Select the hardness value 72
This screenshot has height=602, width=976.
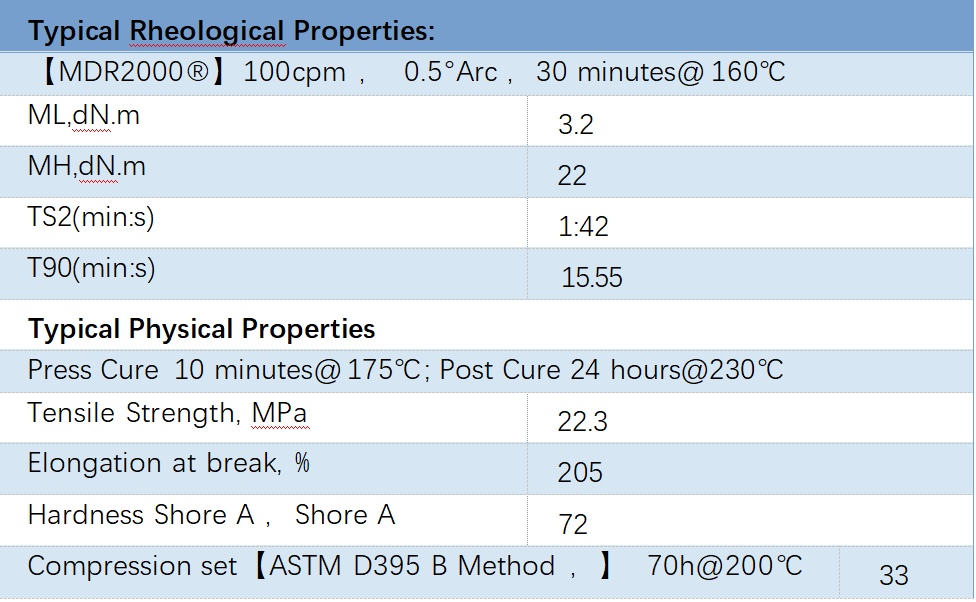pyautogui.click(x=573, y=525)
